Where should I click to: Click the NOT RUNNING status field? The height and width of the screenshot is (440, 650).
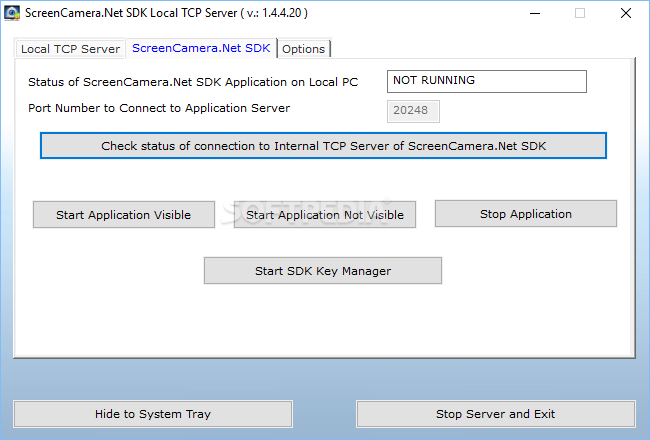click(487, 81)
